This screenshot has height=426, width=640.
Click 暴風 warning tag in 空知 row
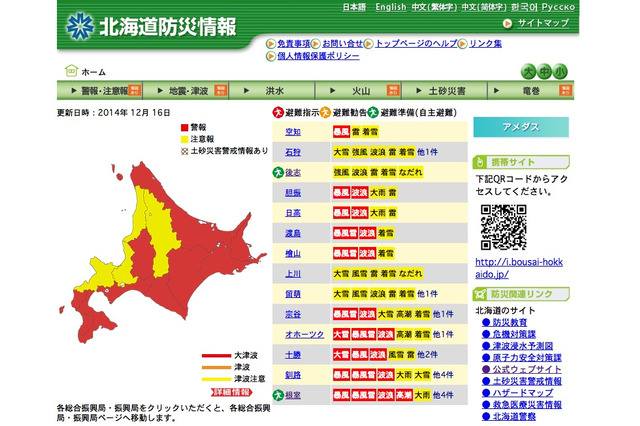(341, 132)
